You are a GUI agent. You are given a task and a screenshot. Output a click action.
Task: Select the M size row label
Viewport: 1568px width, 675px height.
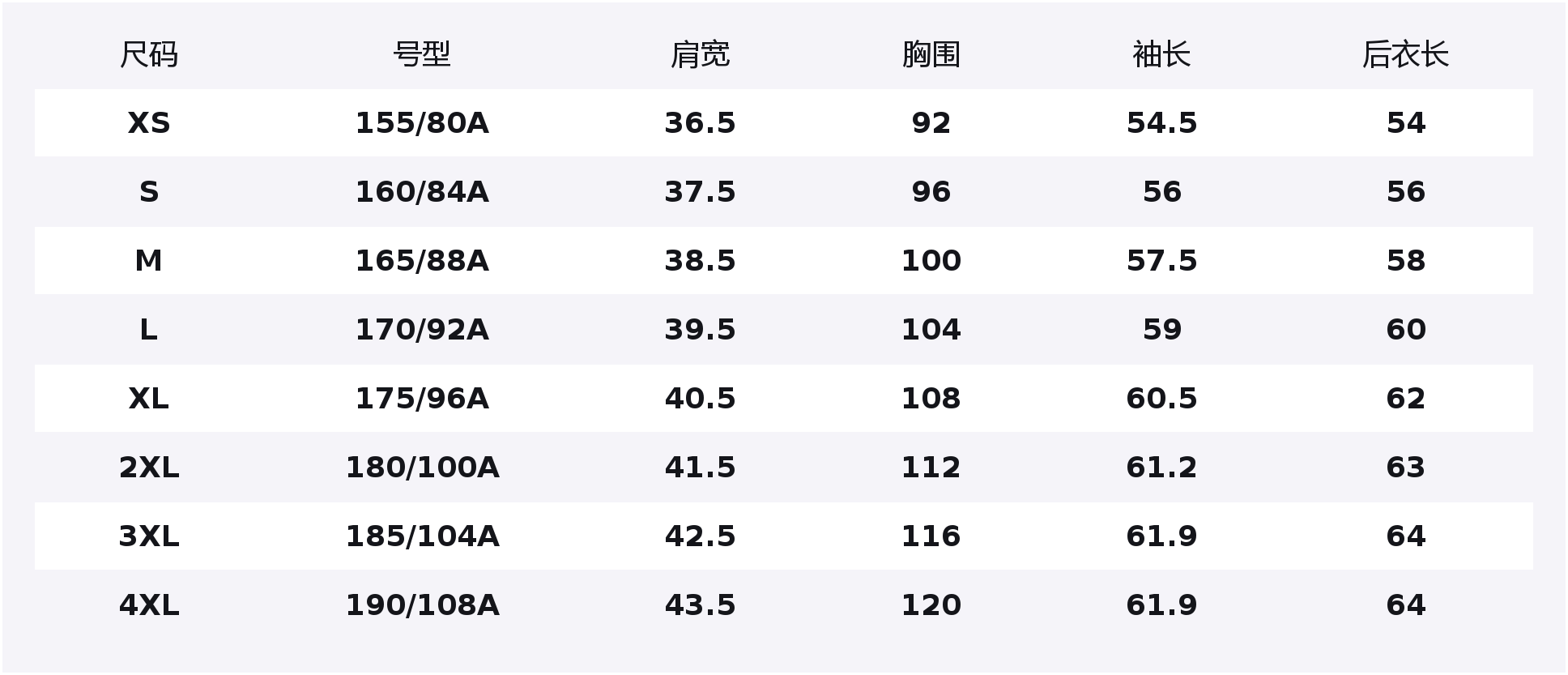(x=149, y=261)
